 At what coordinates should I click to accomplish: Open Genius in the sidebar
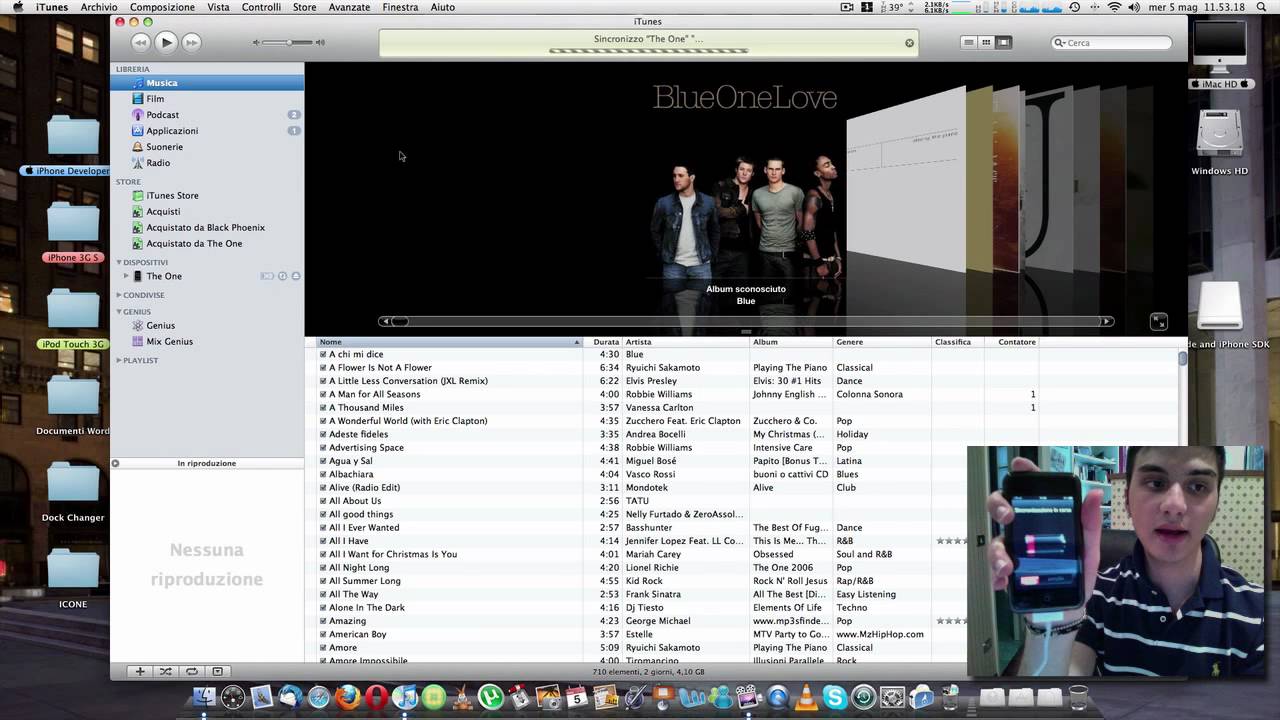[x=160, y=326]
